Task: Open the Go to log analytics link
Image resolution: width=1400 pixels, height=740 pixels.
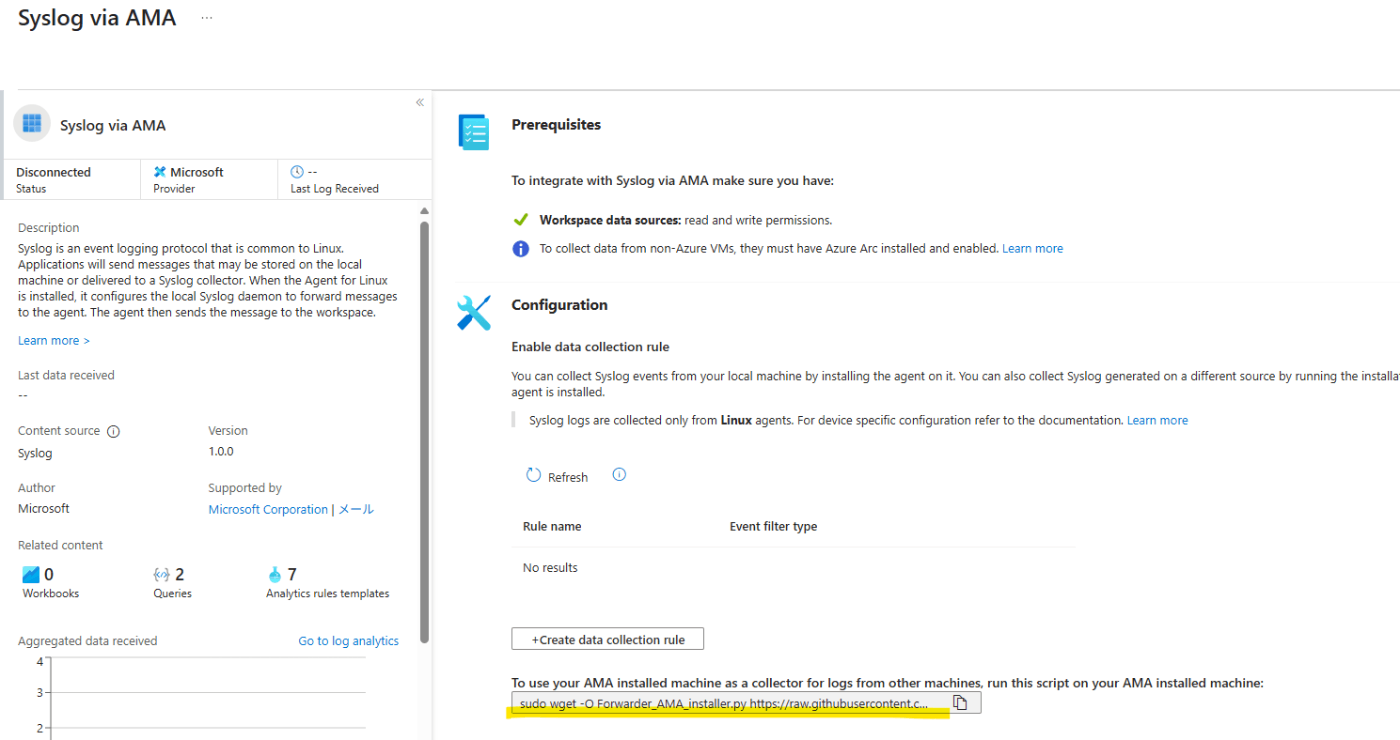Action: tap(348, 641)
